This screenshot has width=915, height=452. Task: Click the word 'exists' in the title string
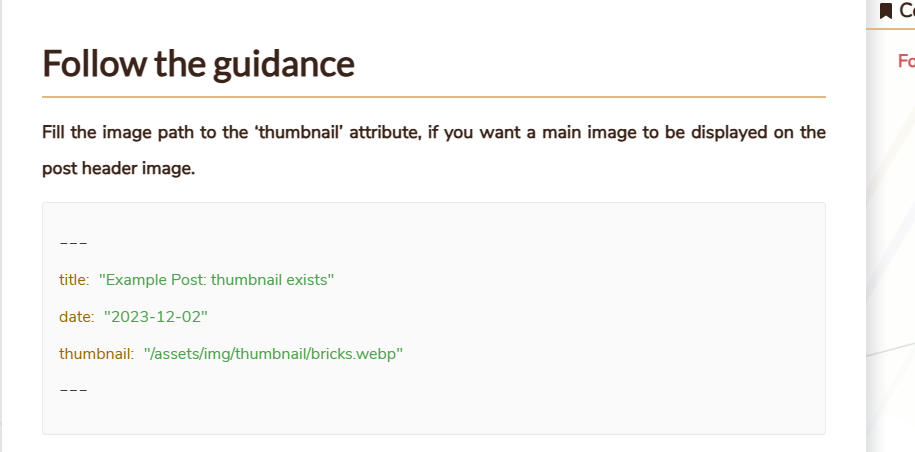(x=310, y=280)
